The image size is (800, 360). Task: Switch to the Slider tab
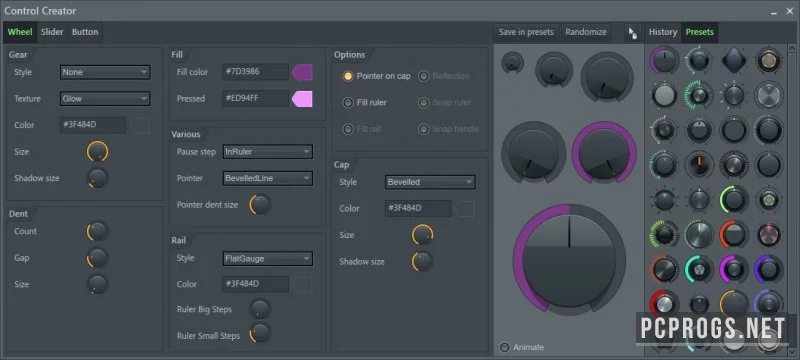point(52,32)
